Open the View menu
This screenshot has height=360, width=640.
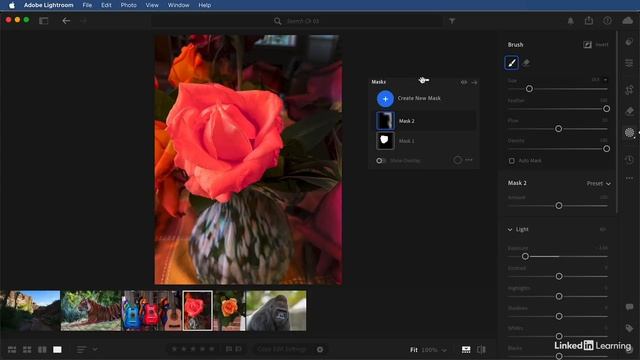pos(152,5)
